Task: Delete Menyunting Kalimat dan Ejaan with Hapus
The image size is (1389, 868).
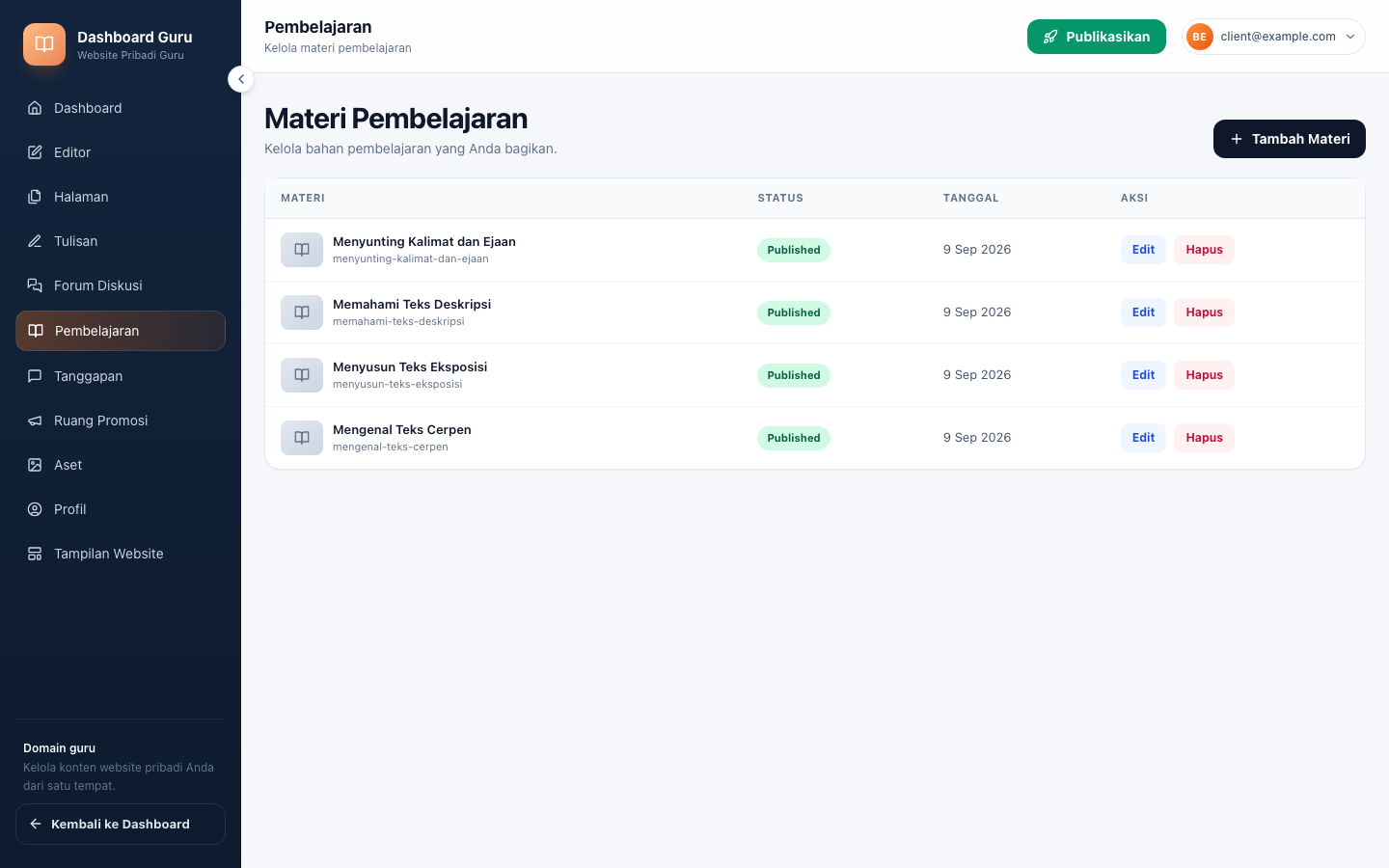Action: click(x=1204, y=250)
